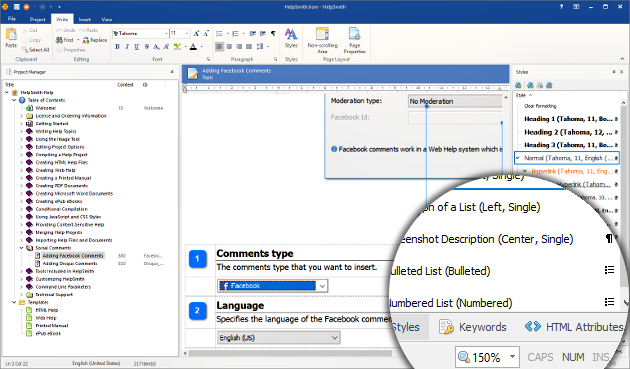Switch to the View ribbon tab

coord(106,19)
